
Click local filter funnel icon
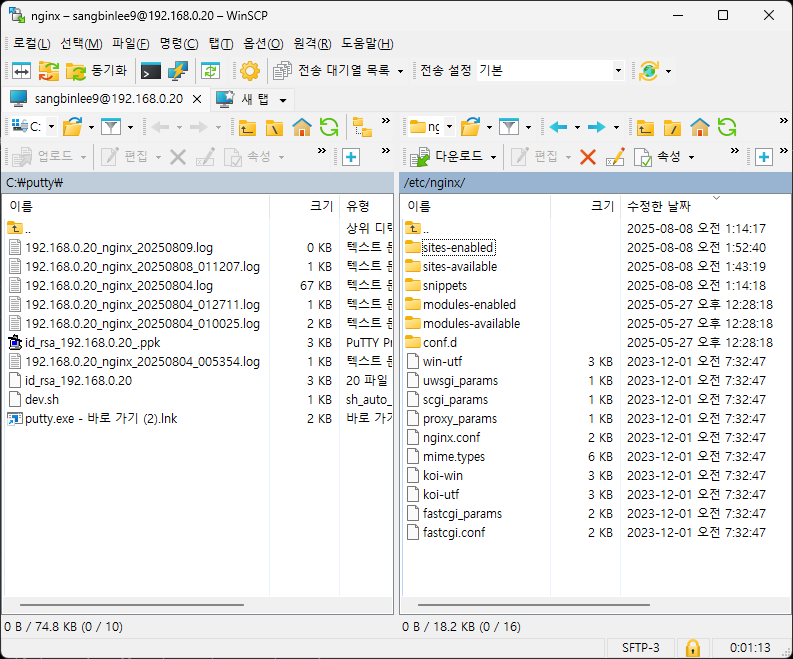coord(111,127)
